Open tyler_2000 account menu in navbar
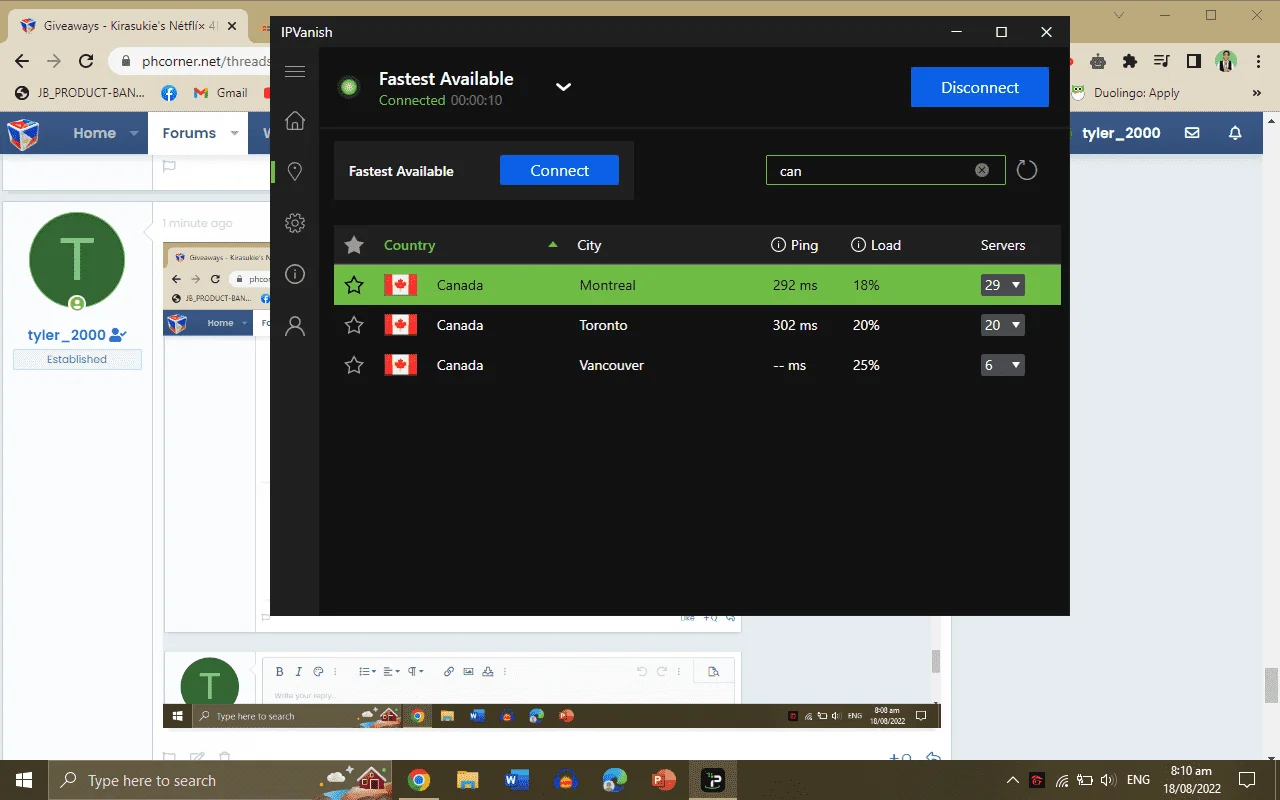Image resolution: width=1280 pixels, height=800 pixels. (1121, 133)
